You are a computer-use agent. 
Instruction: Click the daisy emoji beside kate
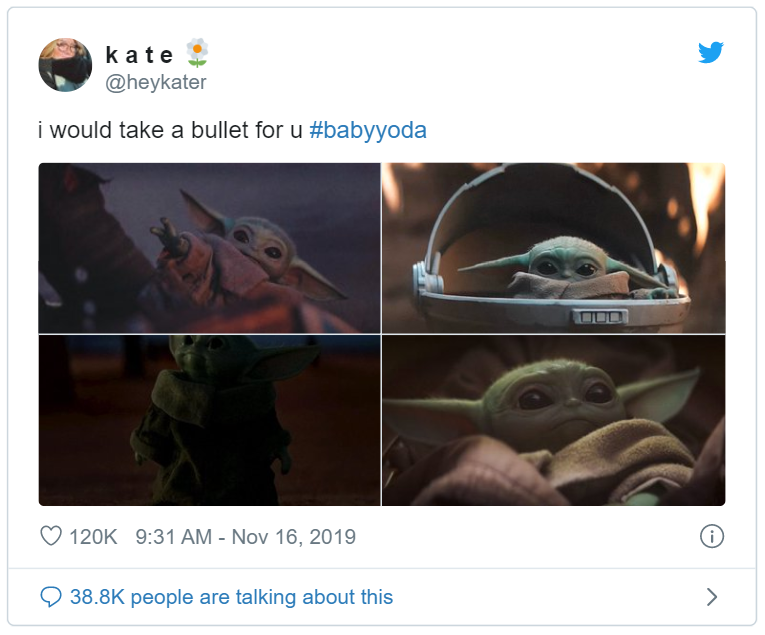[198, 52]
